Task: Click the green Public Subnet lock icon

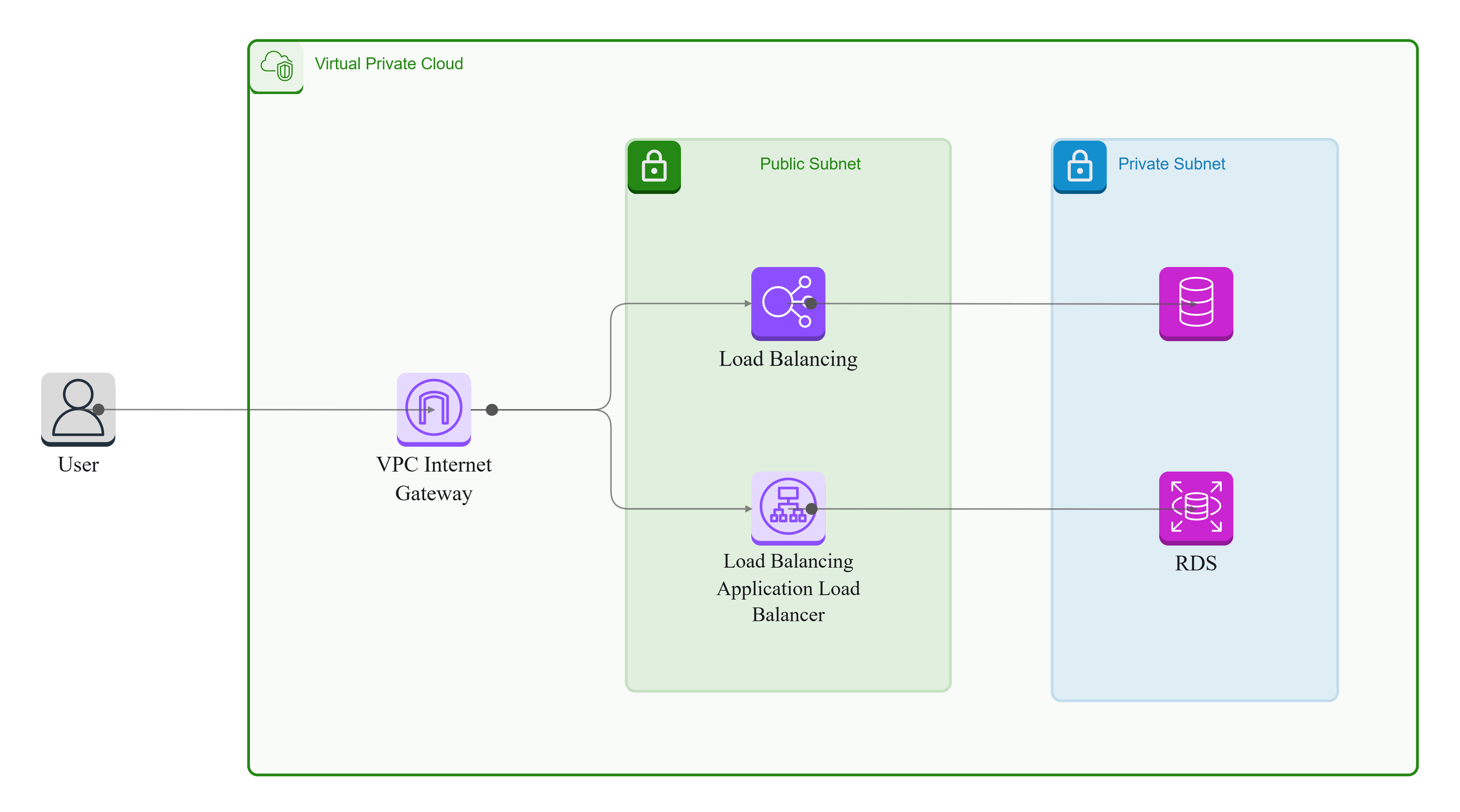Action: coord(654,166)
